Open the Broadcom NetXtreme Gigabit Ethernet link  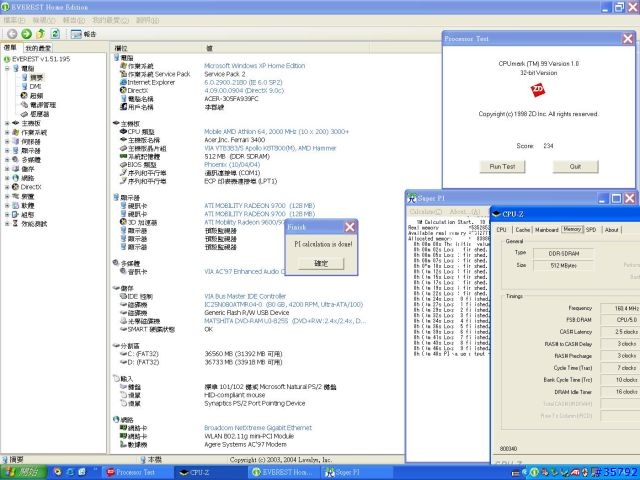(258, 428)
